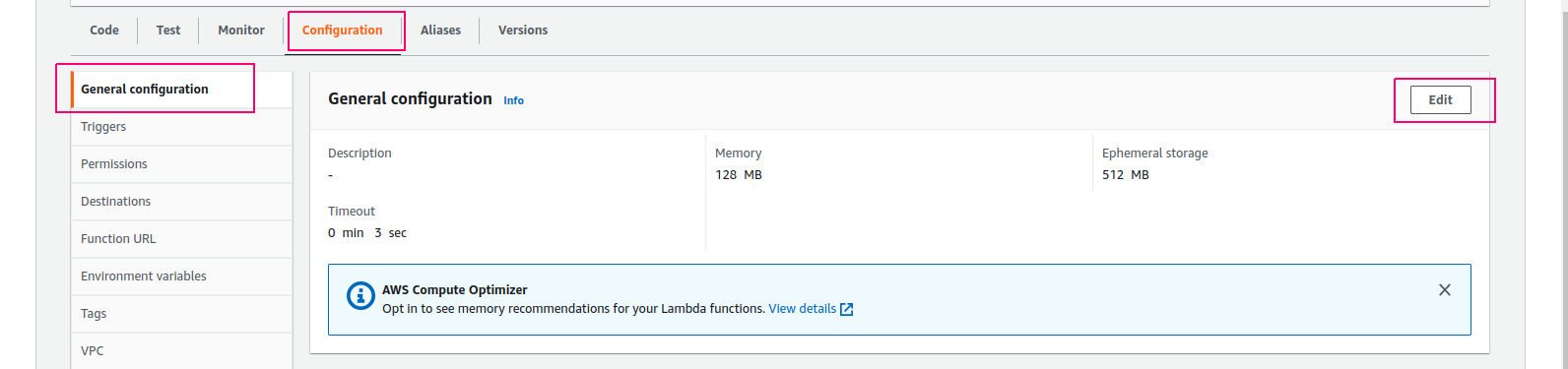Click external link icon beside View details

(846, 309)
